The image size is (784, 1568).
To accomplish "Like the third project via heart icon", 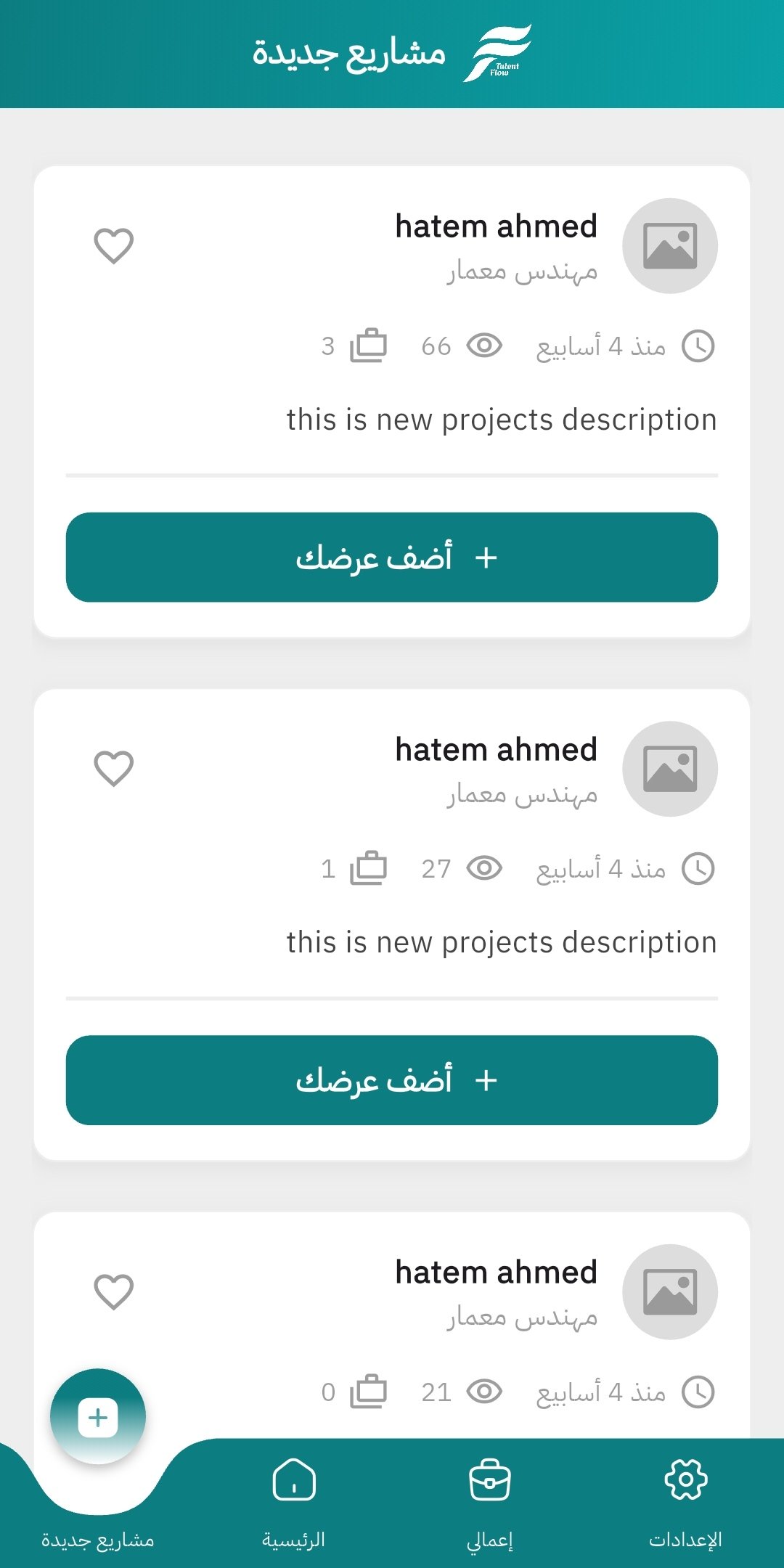I will tap(114, 1291).
